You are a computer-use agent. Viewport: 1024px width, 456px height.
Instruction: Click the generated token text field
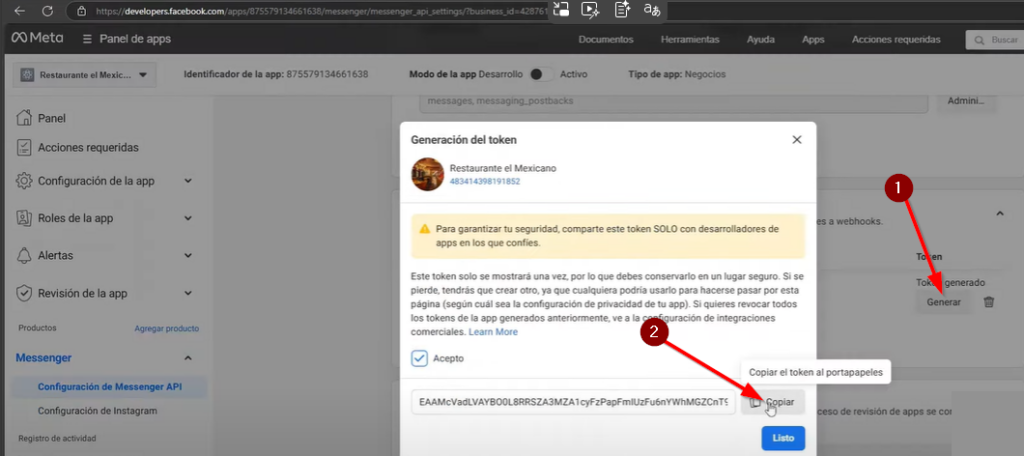click(573, 402)
